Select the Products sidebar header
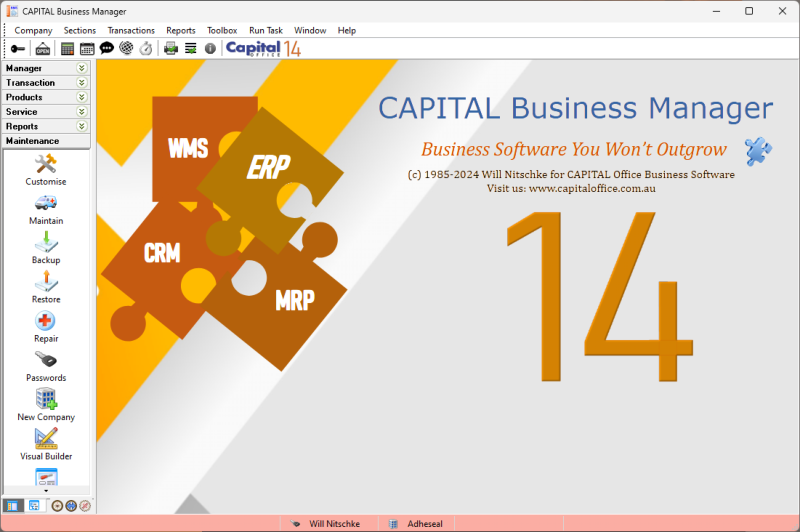800x532 pixels. pyautogui.click(x=46, y=97)
